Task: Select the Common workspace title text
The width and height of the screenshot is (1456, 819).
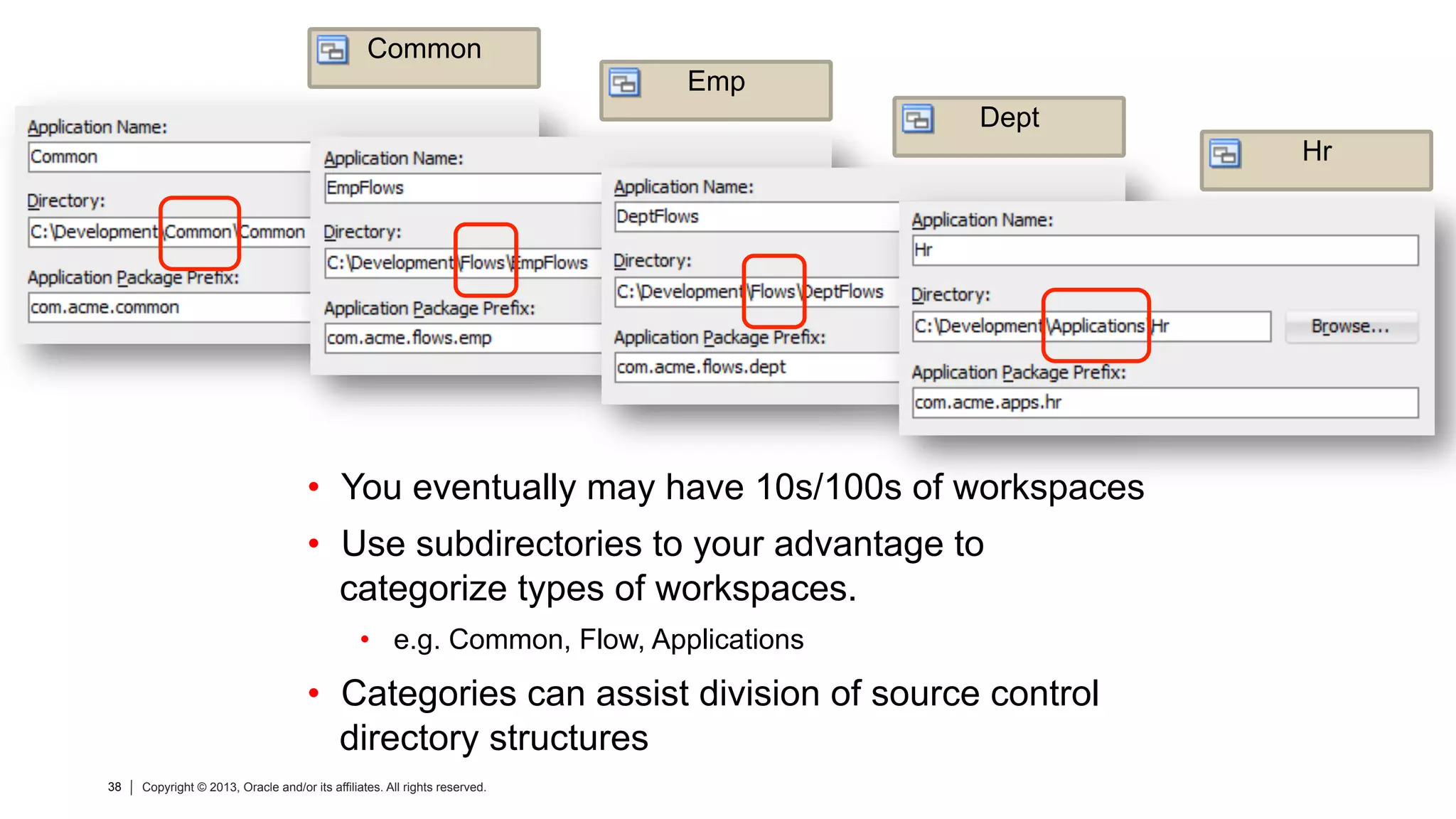Action: (x=424, y=49)
